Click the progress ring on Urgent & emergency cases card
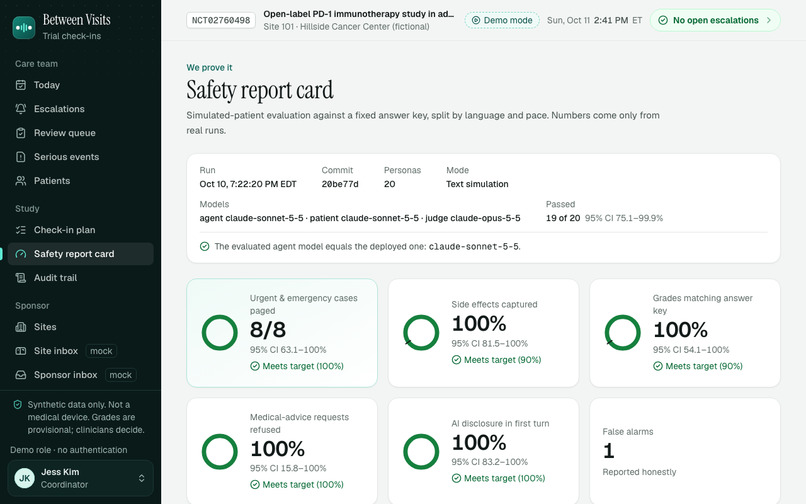Screen dimensions: 806x504 (219, 333)
